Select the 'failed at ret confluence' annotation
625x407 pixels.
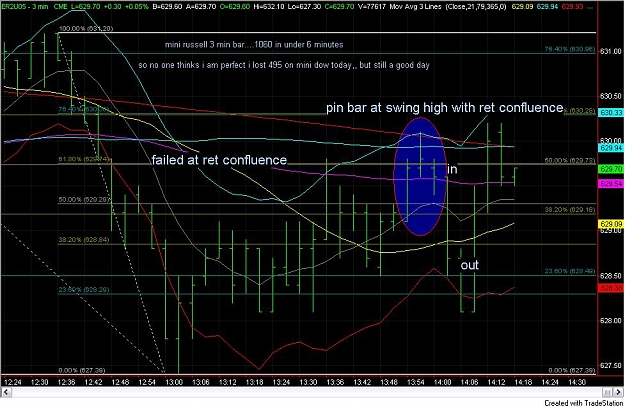pyautogui.click(x=219, y=160)
